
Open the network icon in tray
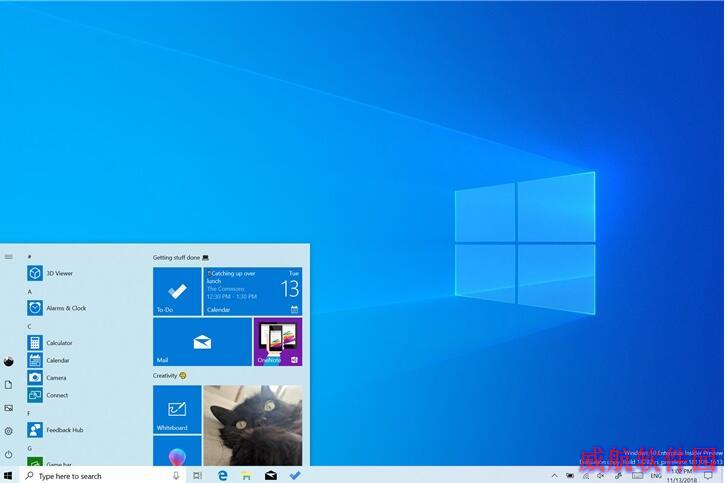586,476
